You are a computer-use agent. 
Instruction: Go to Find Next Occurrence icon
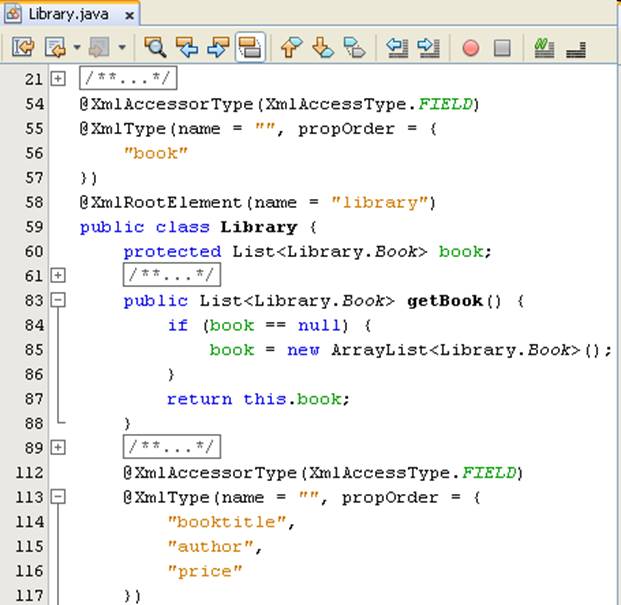click(218, 47)
